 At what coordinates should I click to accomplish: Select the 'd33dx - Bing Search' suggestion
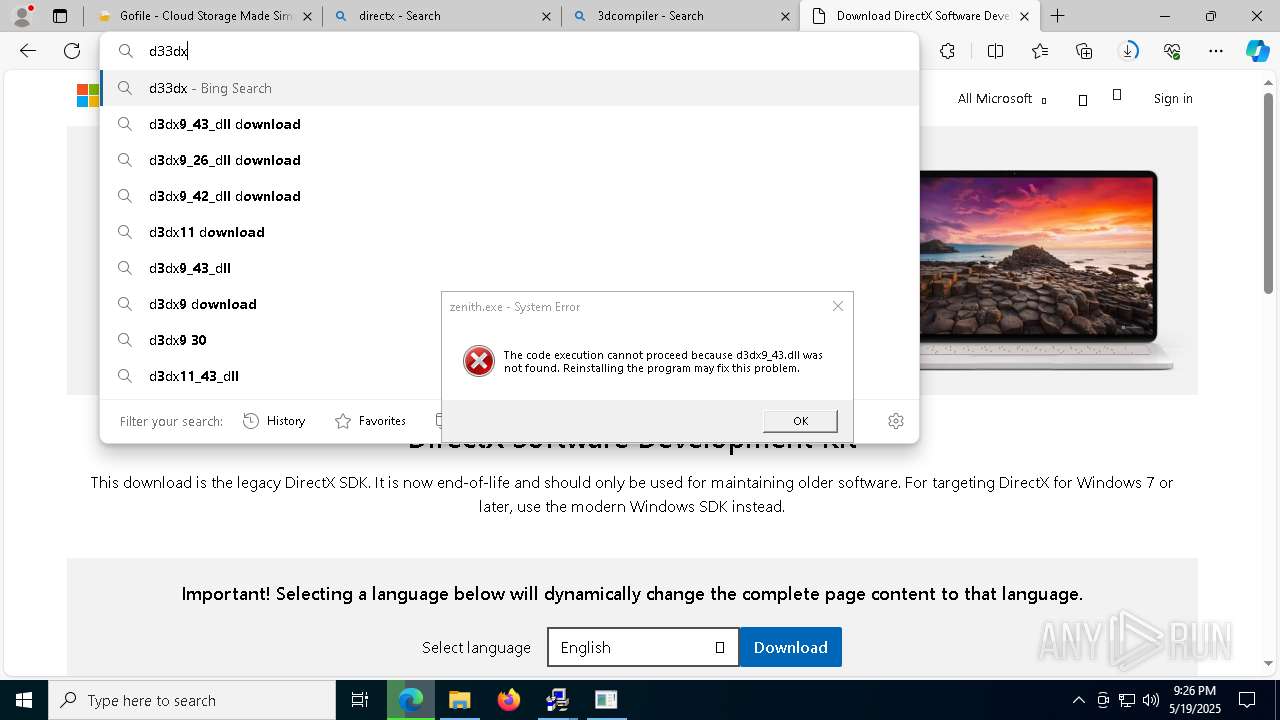510,88
